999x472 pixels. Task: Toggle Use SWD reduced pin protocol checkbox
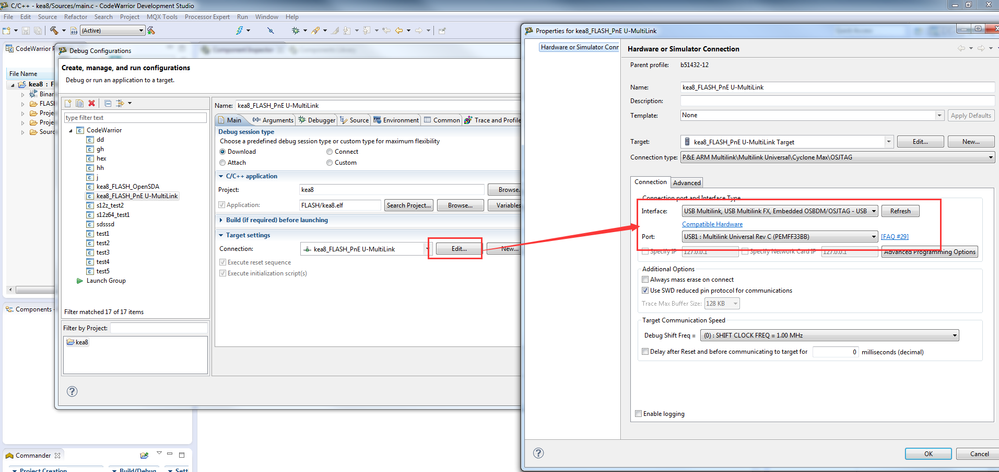pos(645,290)
